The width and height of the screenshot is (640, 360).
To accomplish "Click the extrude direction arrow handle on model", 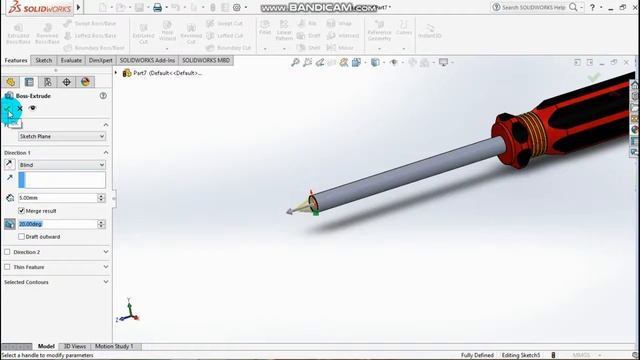I will point(289,211).
